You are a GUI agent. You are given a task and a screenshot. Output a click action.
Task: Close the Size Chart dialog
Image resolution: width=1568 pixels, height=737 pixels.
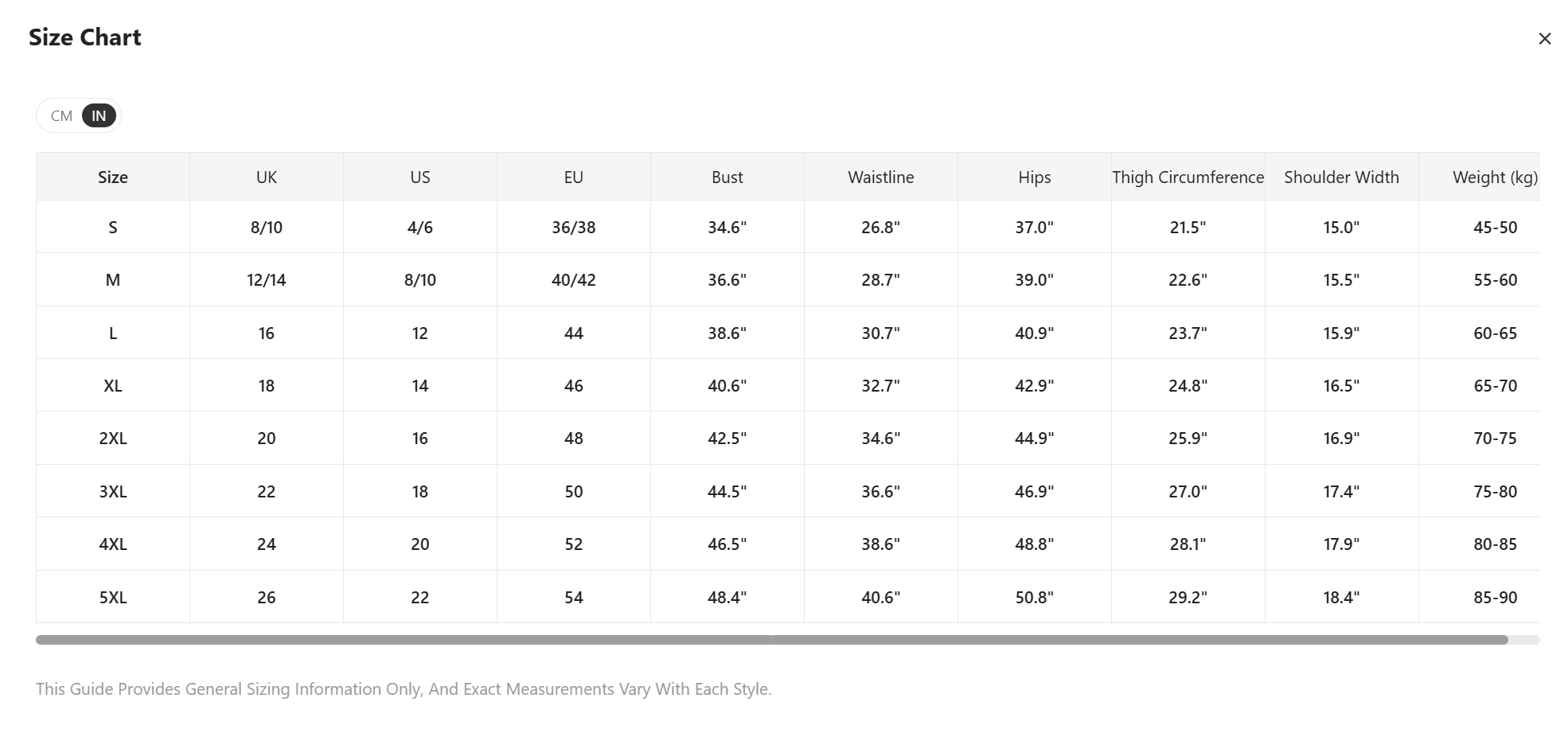tap(1545, 38)
